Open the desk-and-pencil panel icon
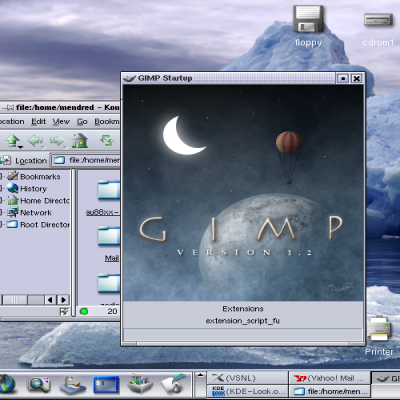The height and width of the screenshot is (400, 400). 72,385
